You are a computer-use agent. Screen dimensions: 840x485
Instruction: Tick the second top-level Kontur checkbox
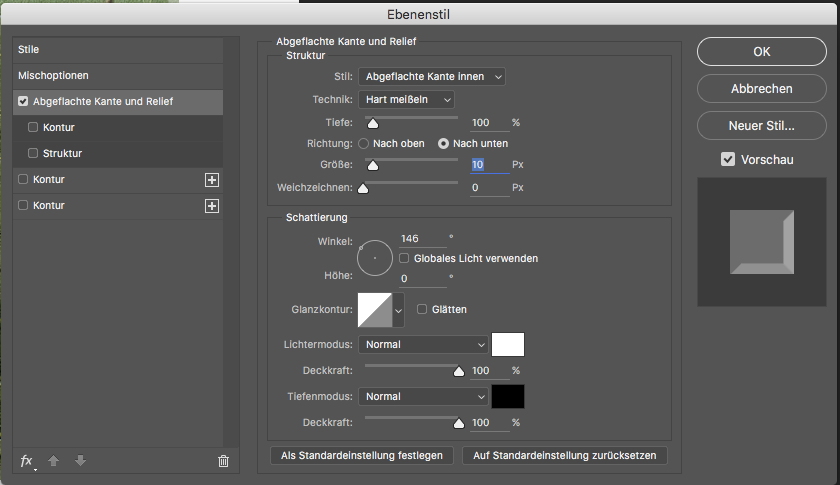point(23,205)
